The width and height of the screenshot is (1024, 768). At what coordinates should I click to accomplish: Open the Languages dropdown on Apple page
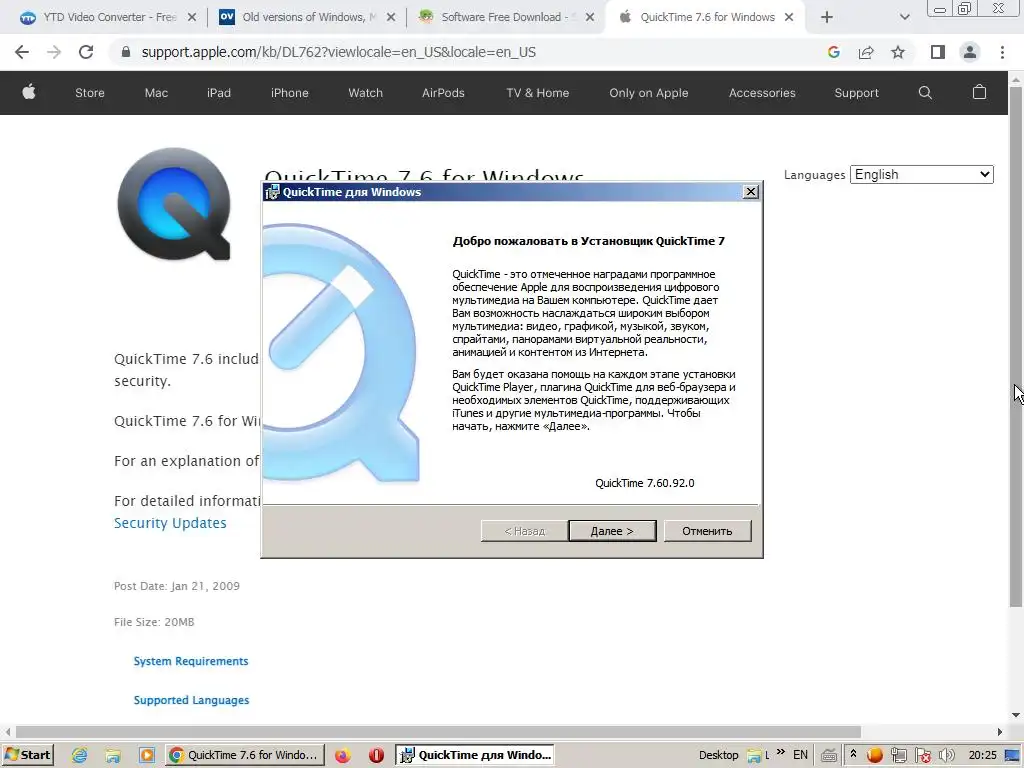click(921, 174)
